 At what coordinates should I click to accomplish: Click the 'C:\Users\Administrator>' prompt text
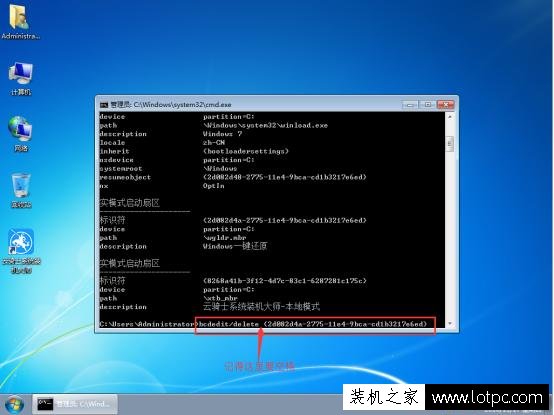pyautogui.click(x=149, y=324)
